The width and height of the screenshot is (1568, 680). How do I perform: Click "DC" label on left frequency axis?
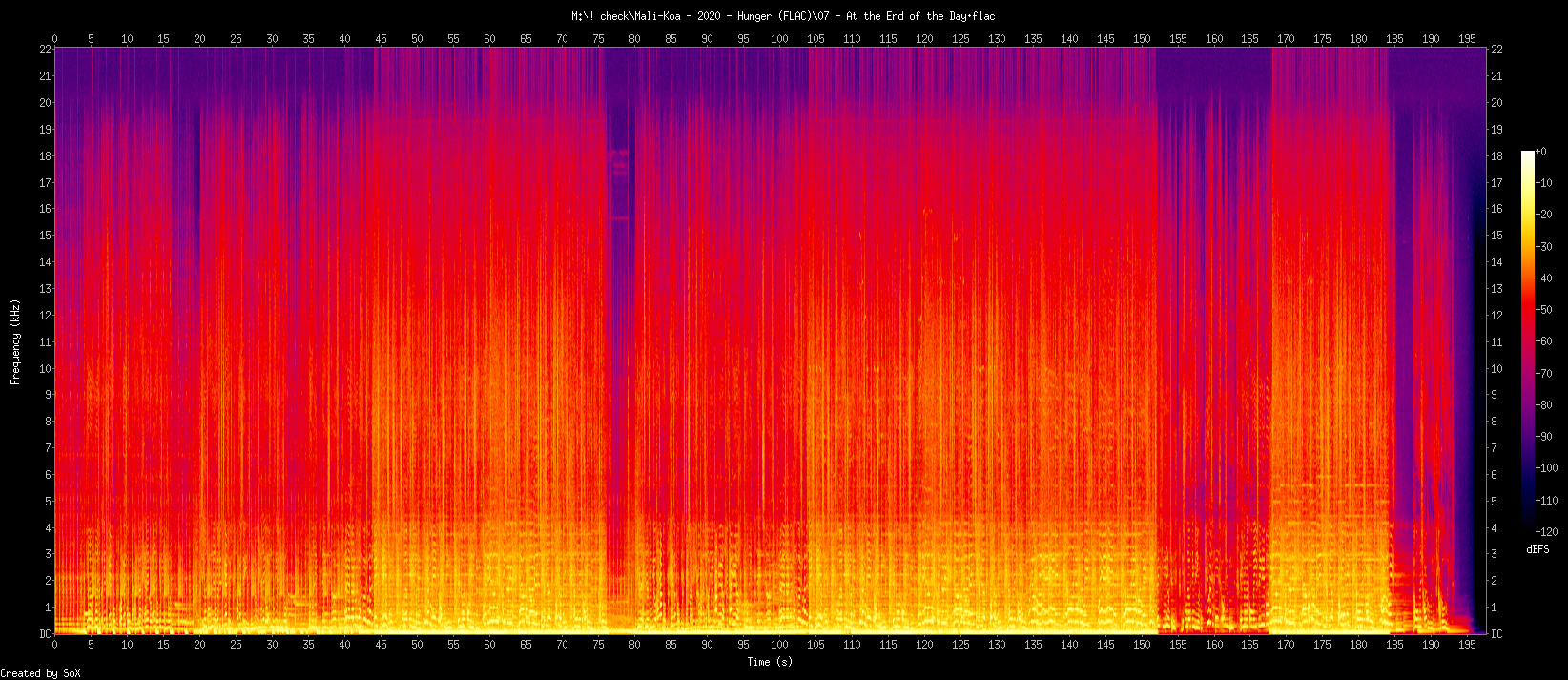click(x=45, y=634)
